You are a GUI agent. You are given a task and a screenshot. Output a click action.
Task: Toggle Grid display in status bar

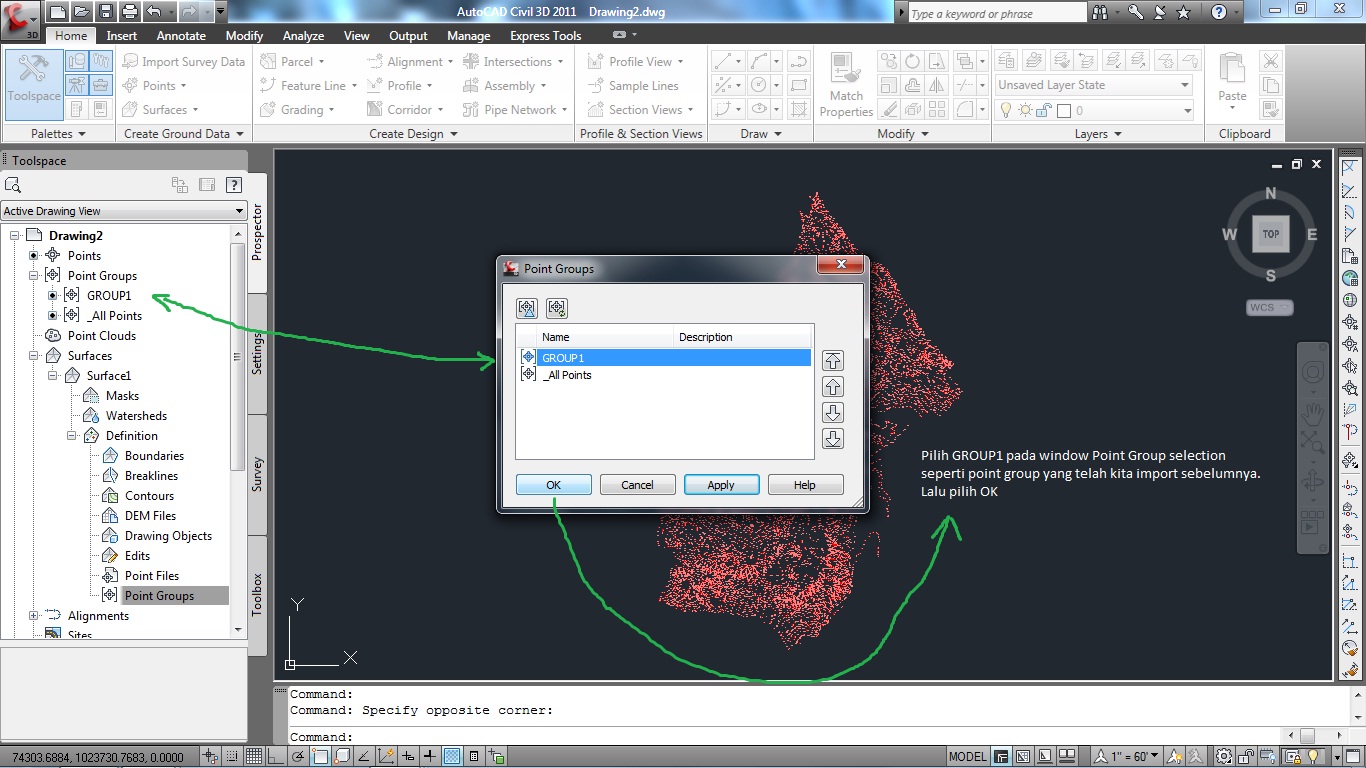coord(254,756)
